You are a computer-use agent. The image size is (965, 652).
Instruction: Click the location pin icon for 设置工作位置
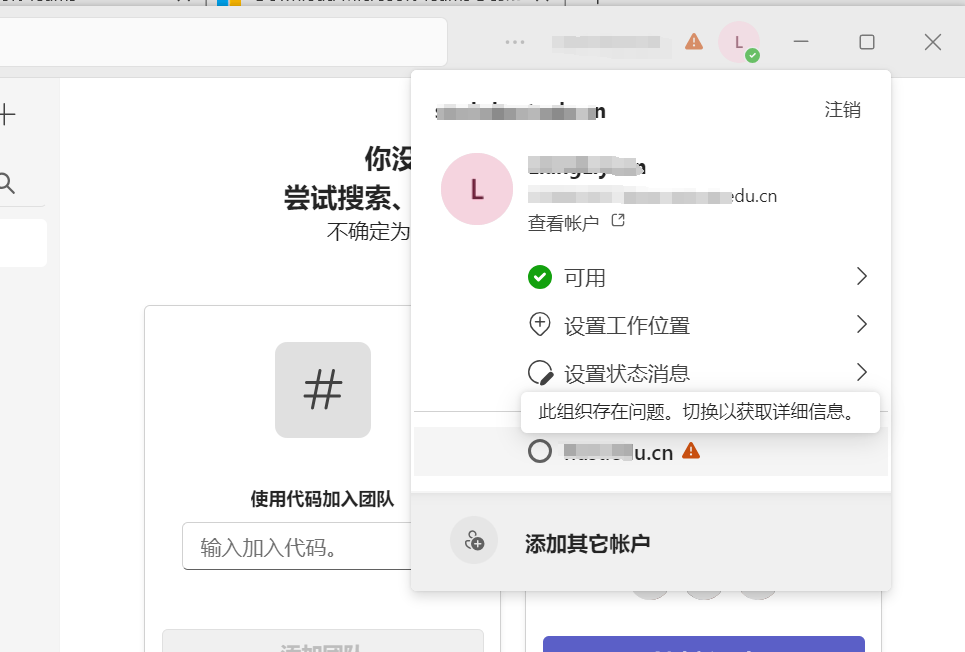pyautogui.click(x=540, y=324)
